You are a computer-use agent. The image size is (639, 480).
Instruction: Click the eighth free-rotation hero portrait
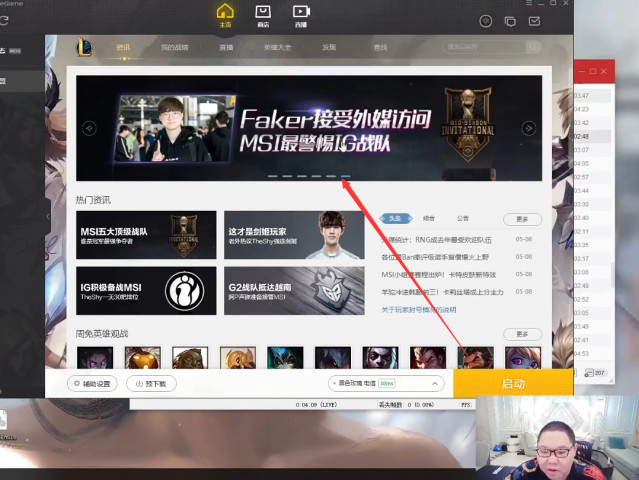tap(428, 358)
